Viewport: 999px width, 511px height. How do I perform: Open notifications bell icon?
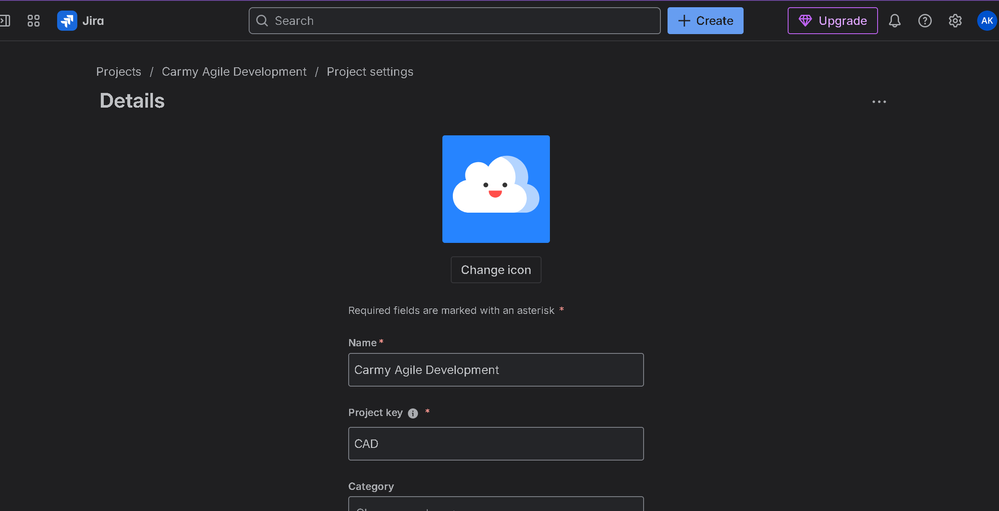[x=895, y=20]
